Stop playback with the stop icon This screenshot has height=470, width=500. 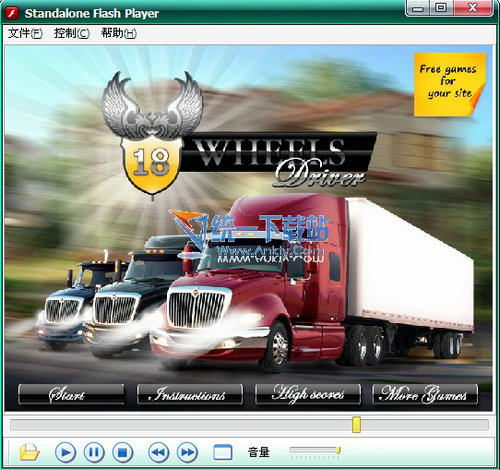(x=123, y=453)
